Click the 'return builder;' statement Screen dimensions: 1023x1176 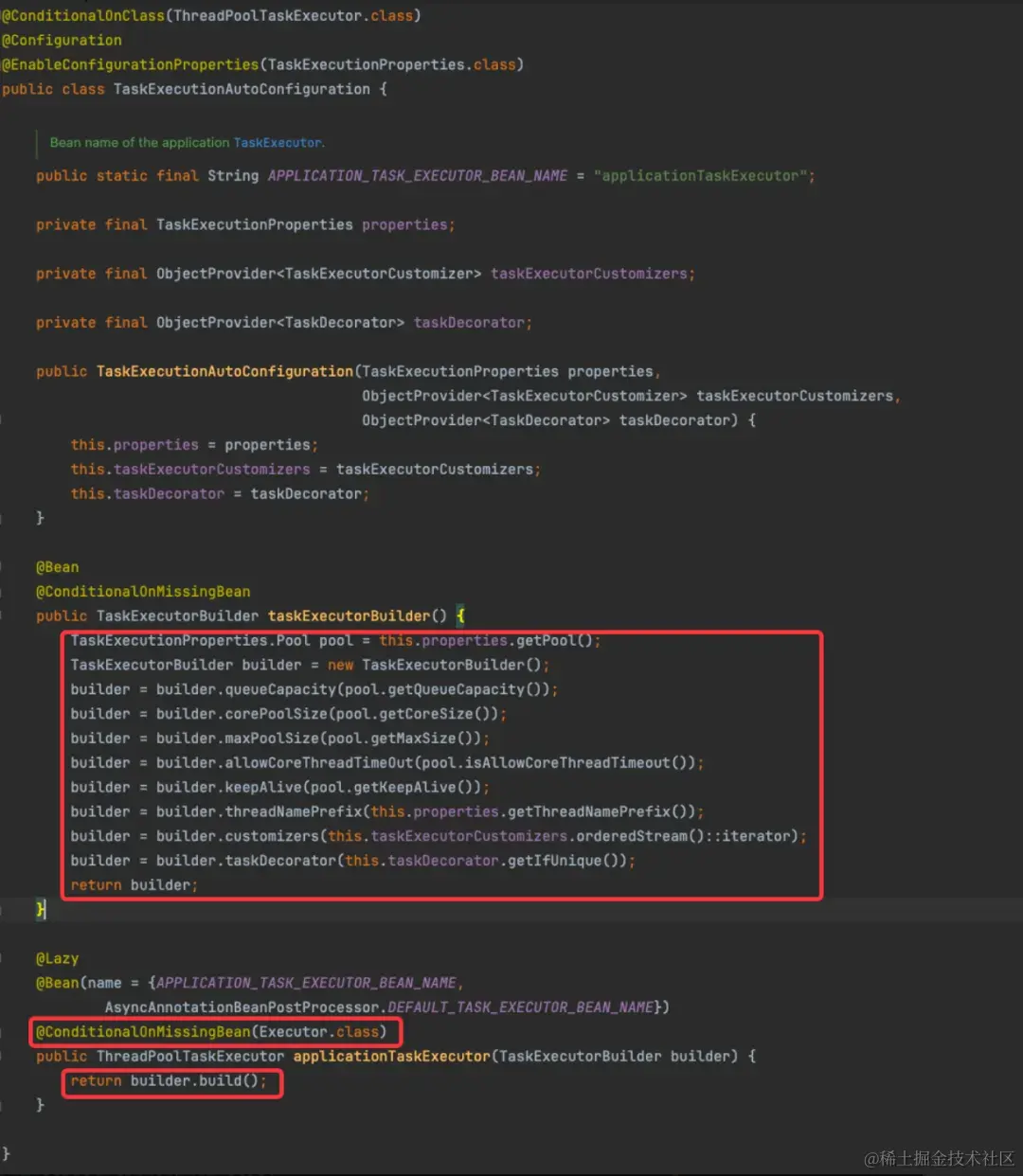click(x=135, y=885)
